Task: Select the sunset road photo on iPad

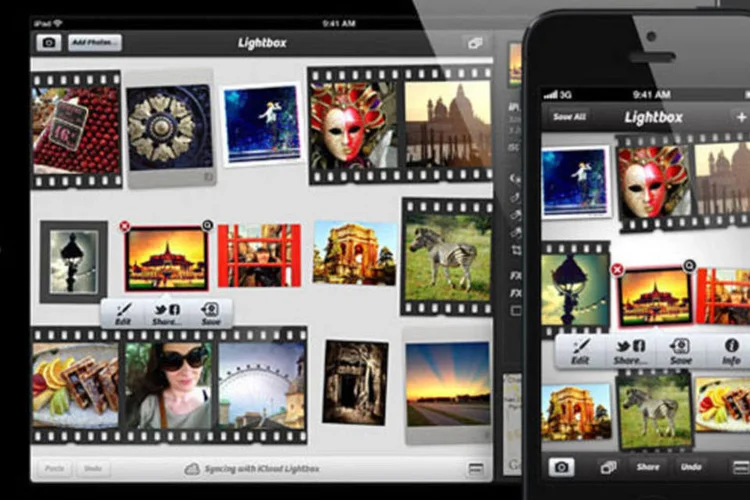Action: coord(448,384)
